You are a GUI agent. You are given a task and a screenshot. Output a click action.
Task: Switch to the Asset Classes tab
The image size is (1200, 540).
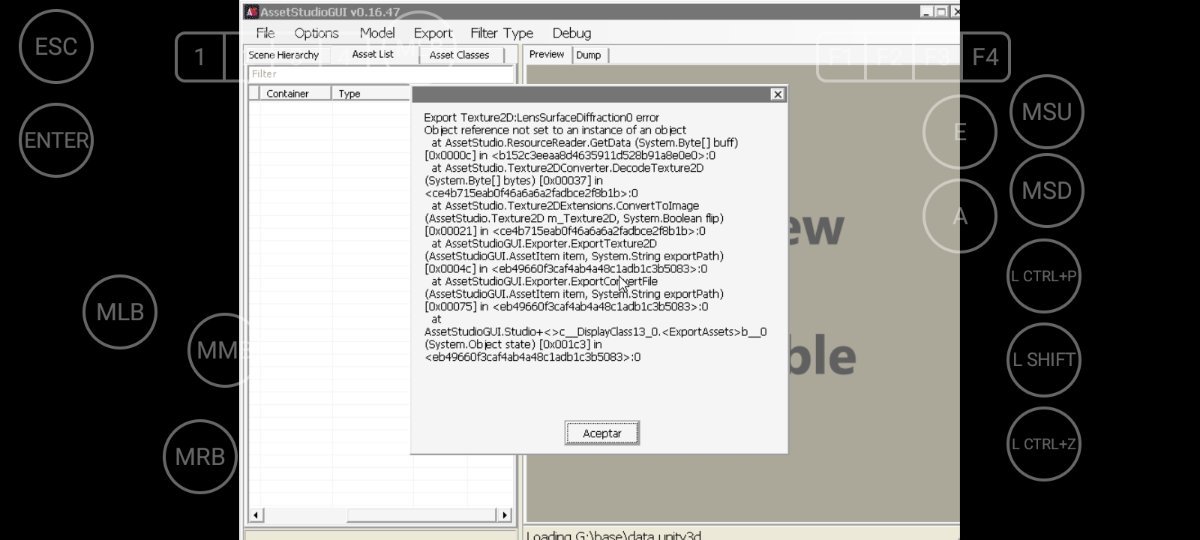pyautogui.click(x=460, y=55)
